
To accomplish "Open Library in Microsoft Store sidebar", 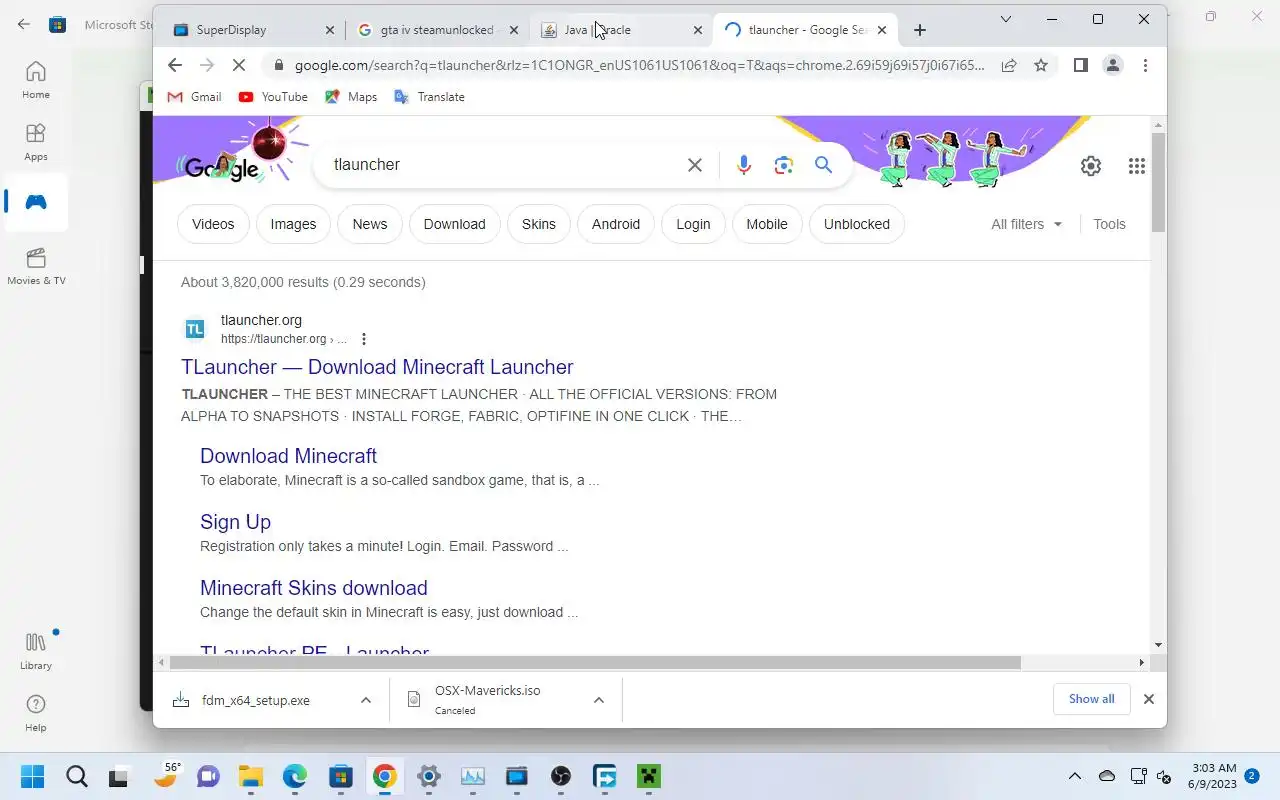I will pyautogui.click(x=36, y=651).
